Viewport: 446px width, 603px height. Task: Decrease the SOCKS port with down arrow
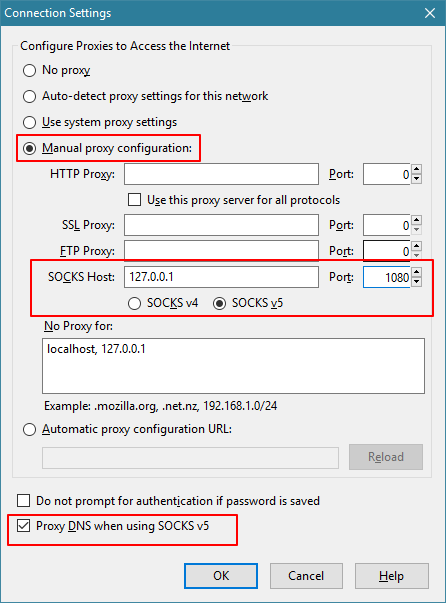pyautogui.click(x=416, y=282)
